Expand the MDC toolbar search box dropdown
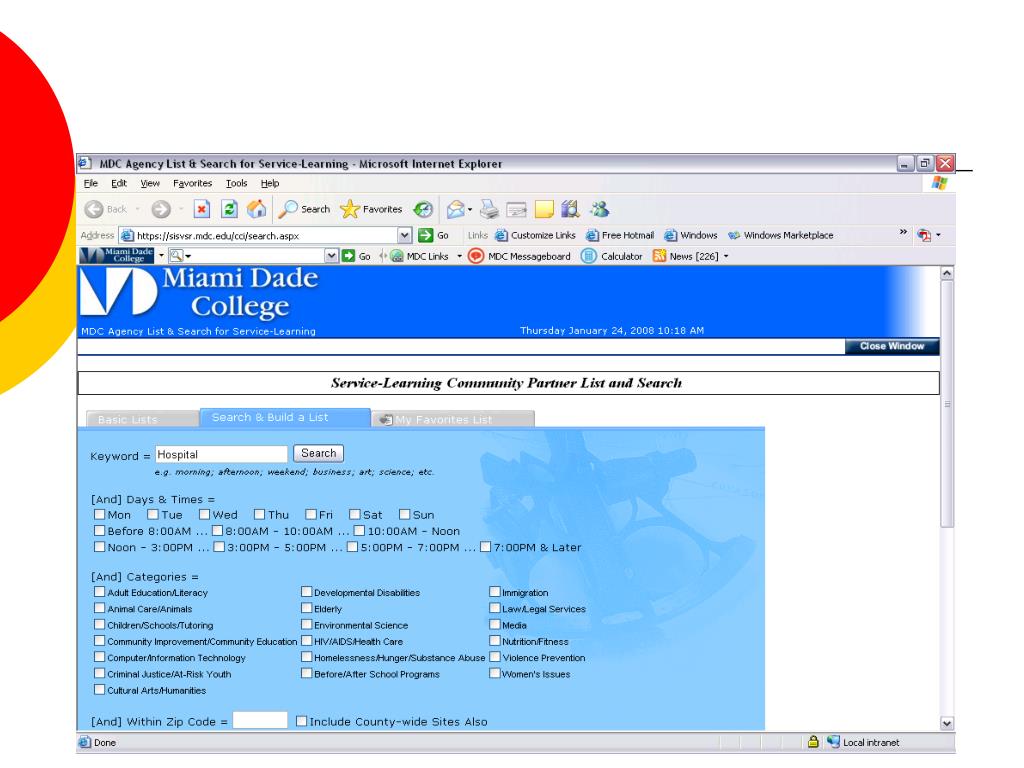This screenshot has width=1024, height=768. coord(332,256)
